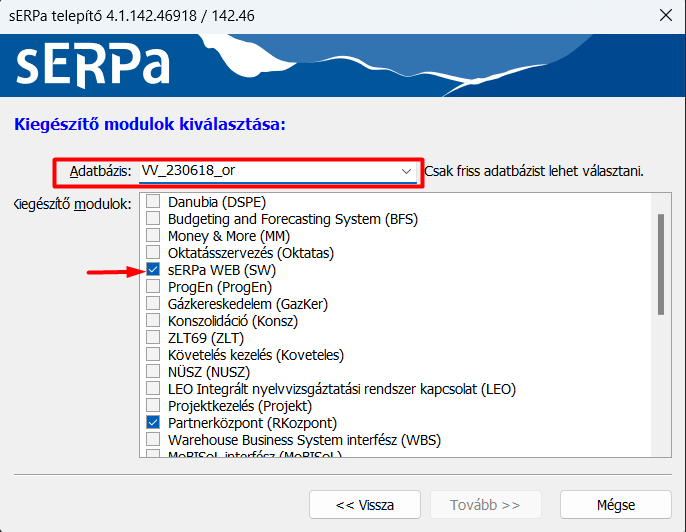Select the 'Money & More (MM)' label text
The width and height of the screenshot is (686, 532).
[x=229, y=236]
